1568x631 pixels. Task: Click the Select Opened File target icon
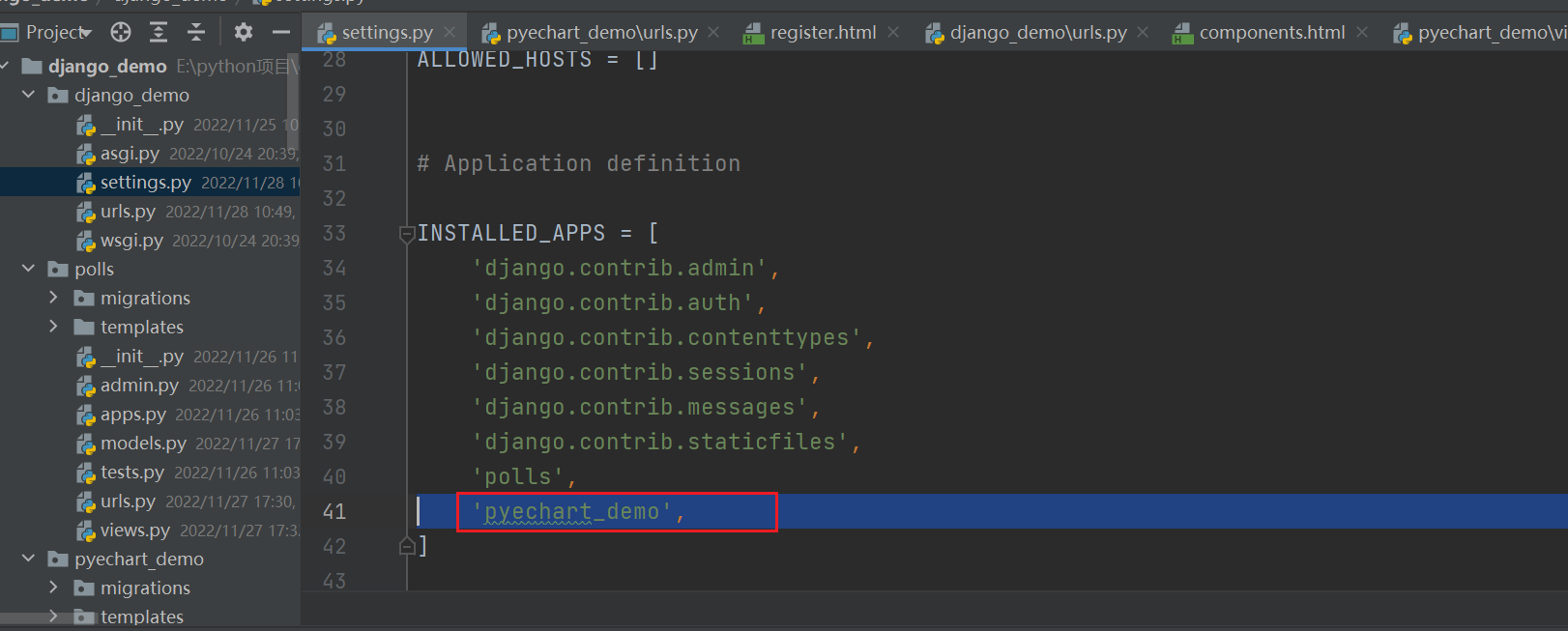pos(121,32)
